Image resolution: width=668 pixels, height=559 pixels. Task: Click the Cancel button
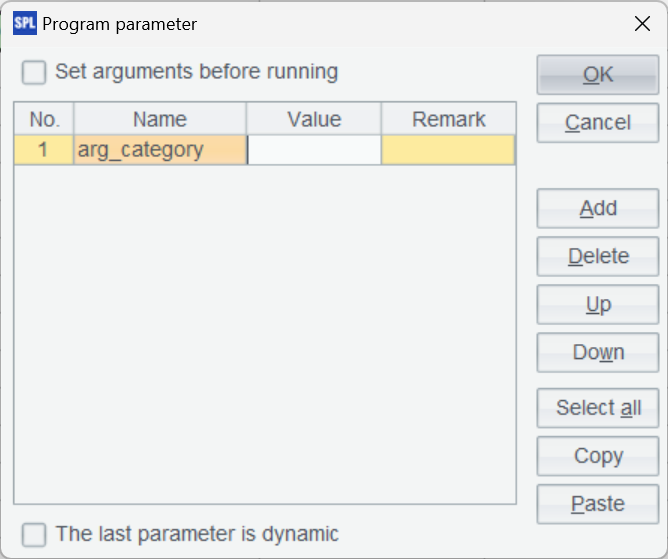598,123
